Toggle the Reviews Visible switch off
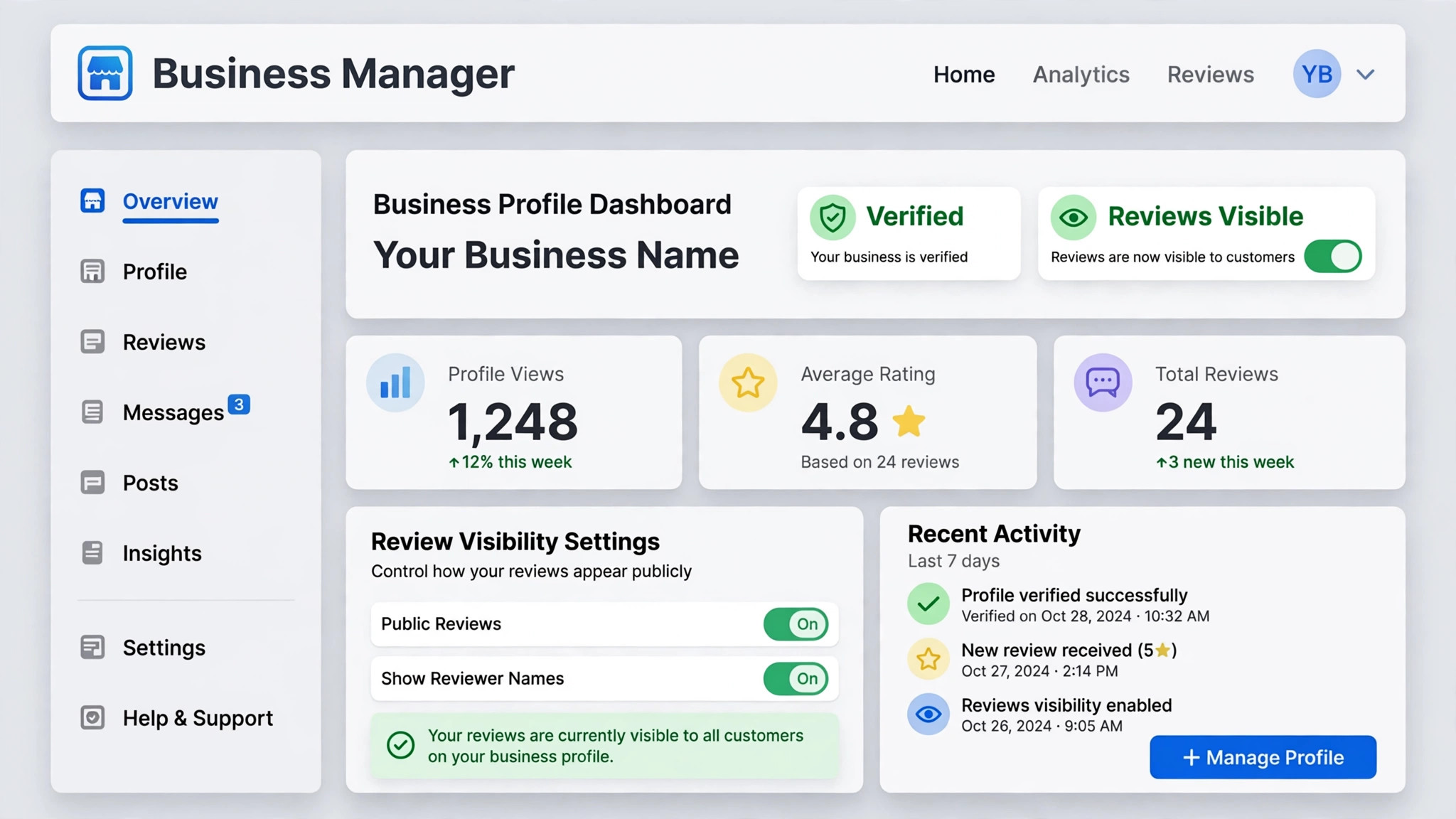 tap(1333, 257)
